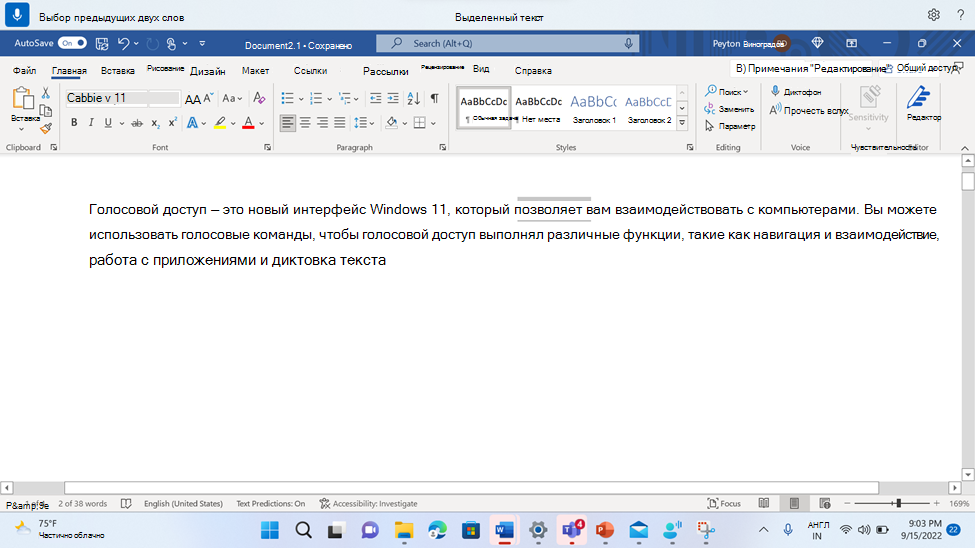
Task: Toggle Bold formatting
Action: pos(74,123)
